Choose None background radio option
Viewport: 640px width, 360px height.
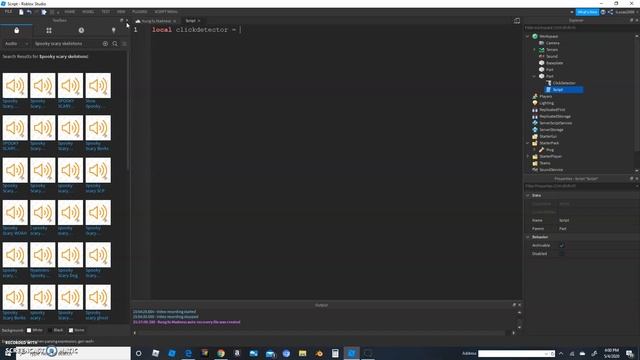pos(71,330)
